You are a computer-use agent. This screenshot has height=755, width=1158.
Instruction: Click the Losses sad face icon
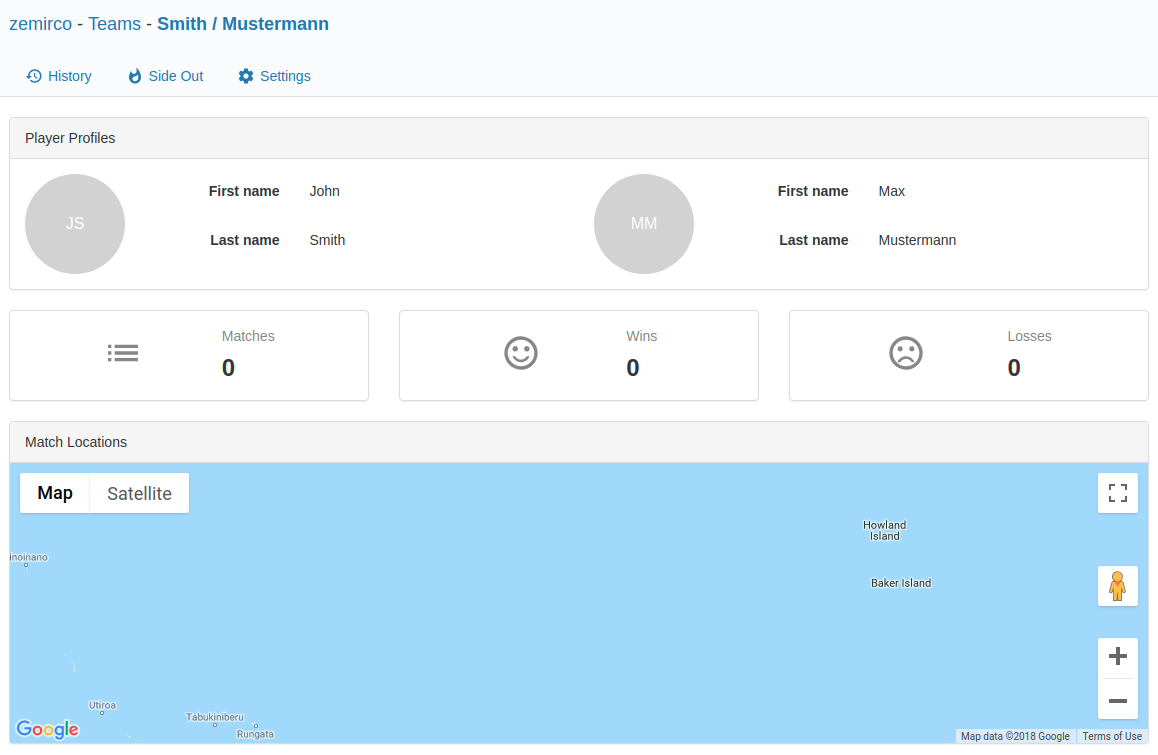pyautogui.click(x=906, y=353)
